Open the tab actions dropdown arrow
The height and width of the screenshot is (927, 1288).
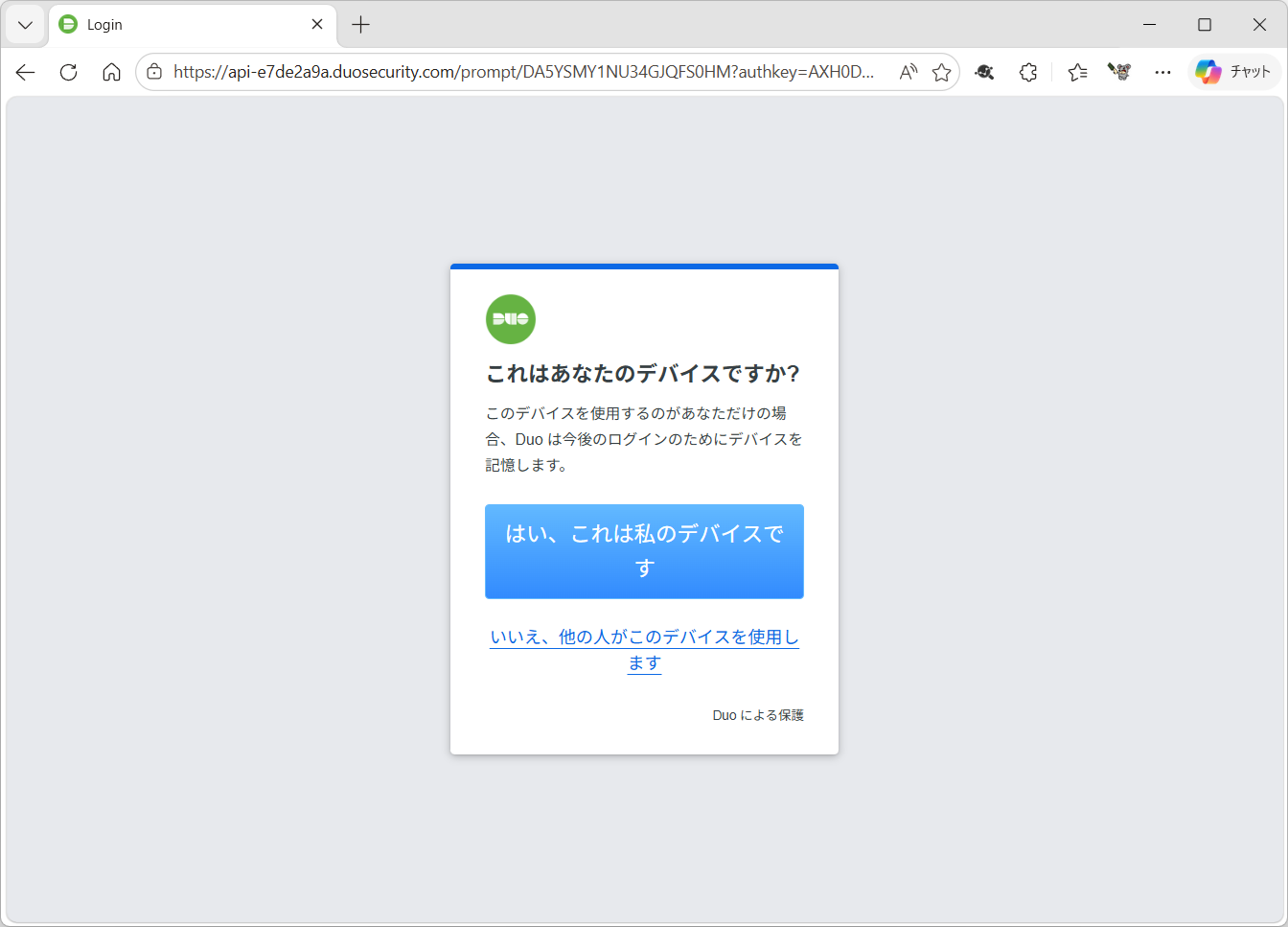click(x=25, y=25)
